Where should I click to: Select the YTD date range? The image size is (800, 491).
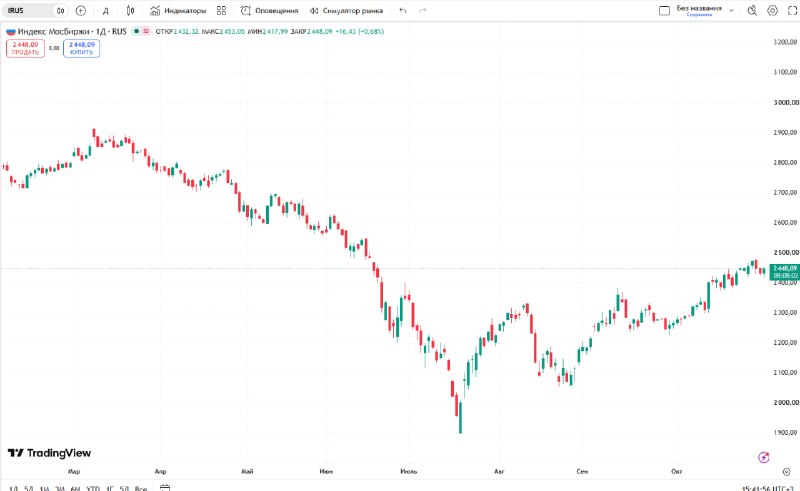coord(93,488)
